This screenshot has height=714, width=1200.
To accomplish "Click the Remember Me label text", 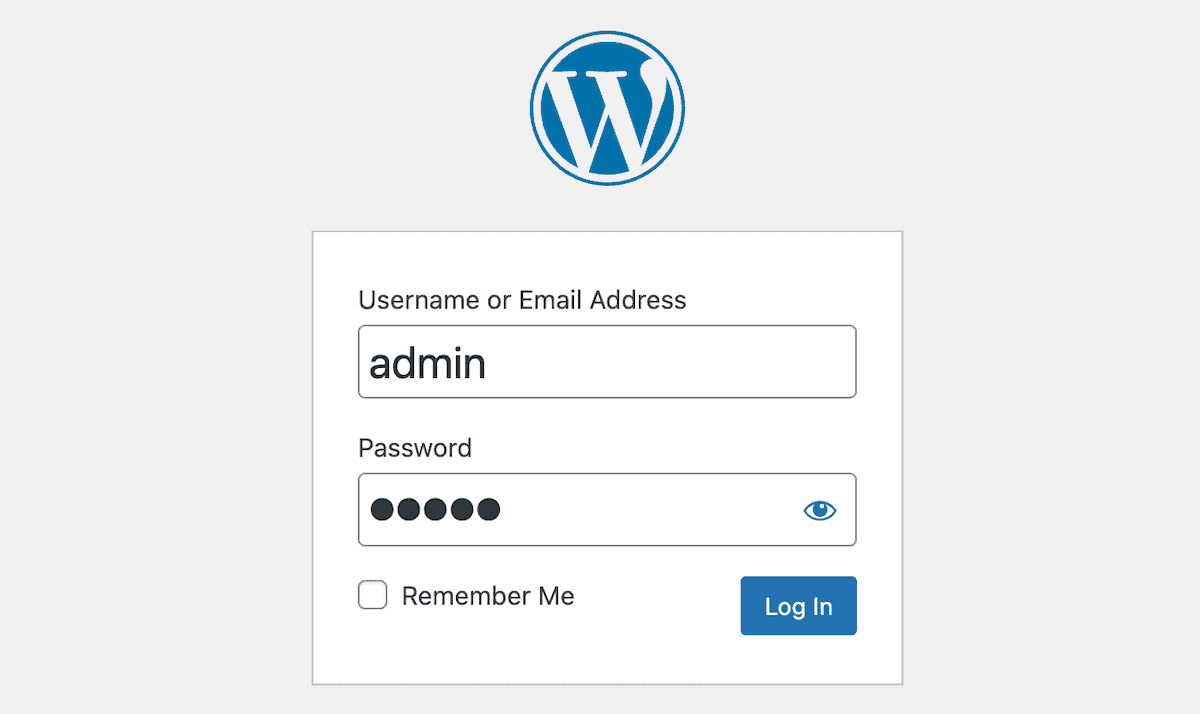I will point(487,595).
